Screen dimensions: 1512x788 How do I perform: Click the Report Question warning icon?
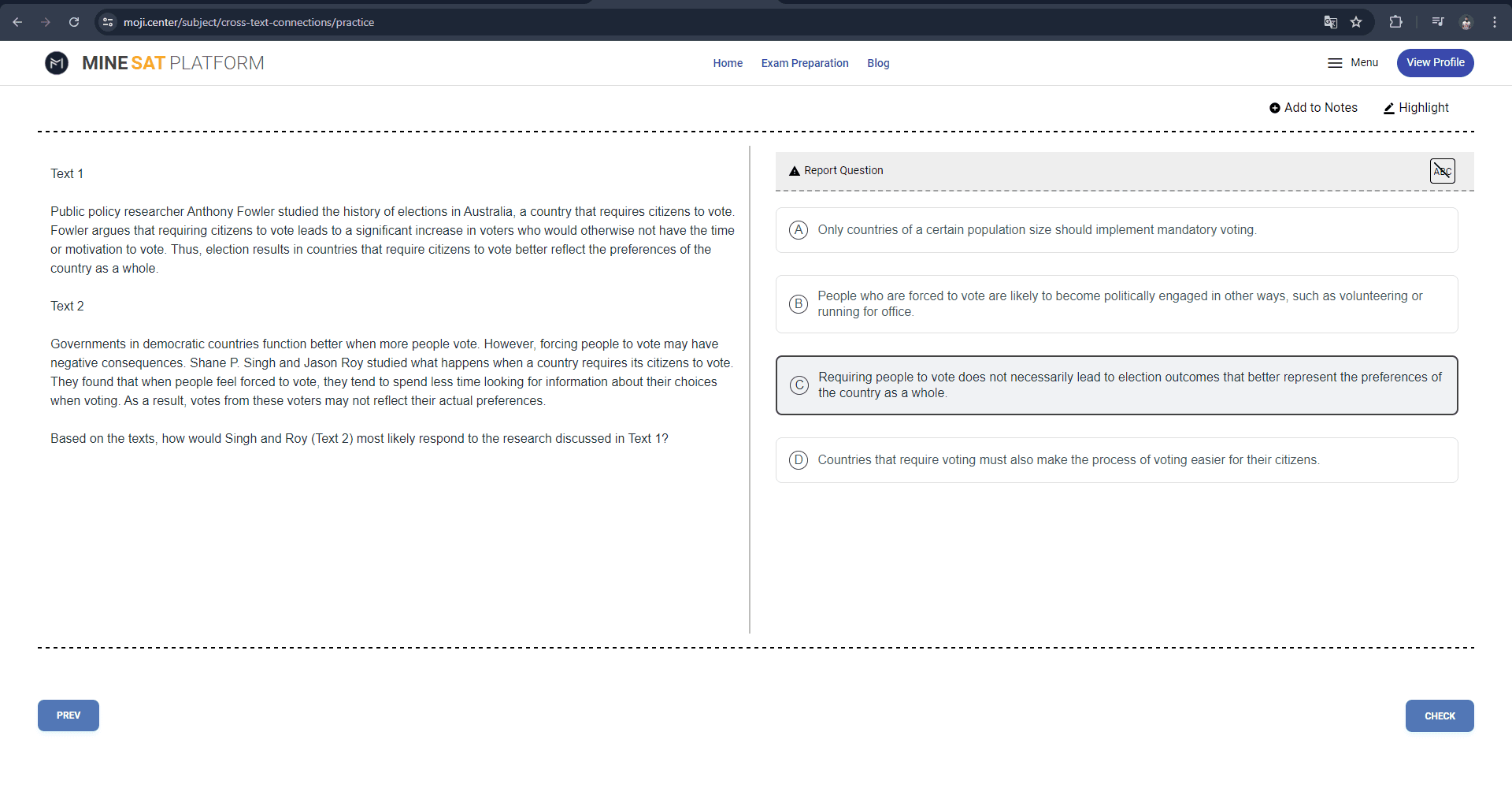point(795,170)
